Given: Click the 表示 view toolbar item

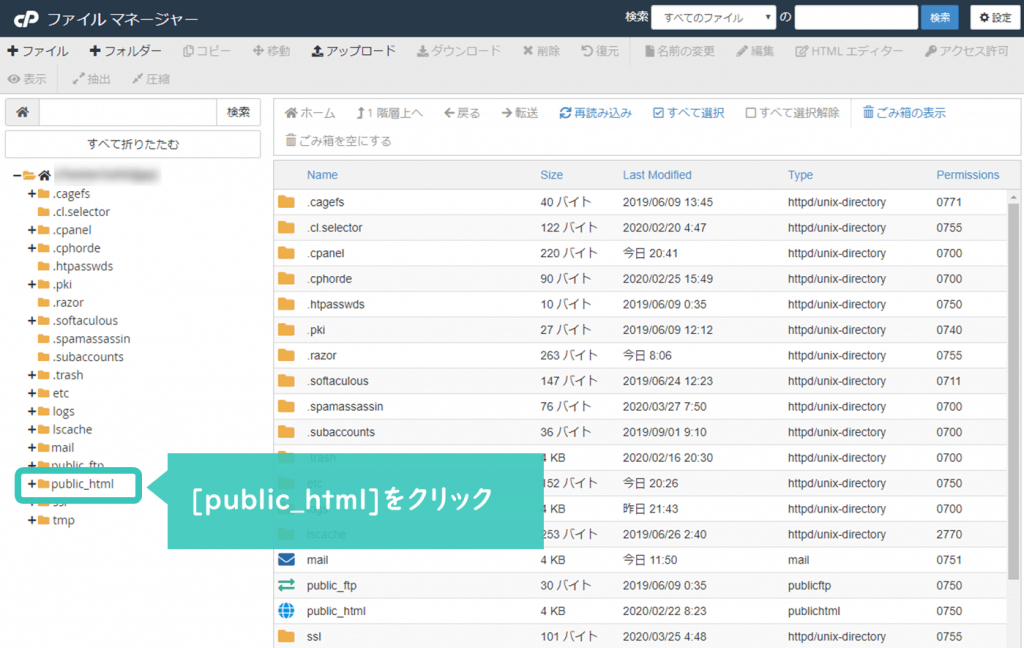Looking at the screenshot, I should click(x=27, y=79).
